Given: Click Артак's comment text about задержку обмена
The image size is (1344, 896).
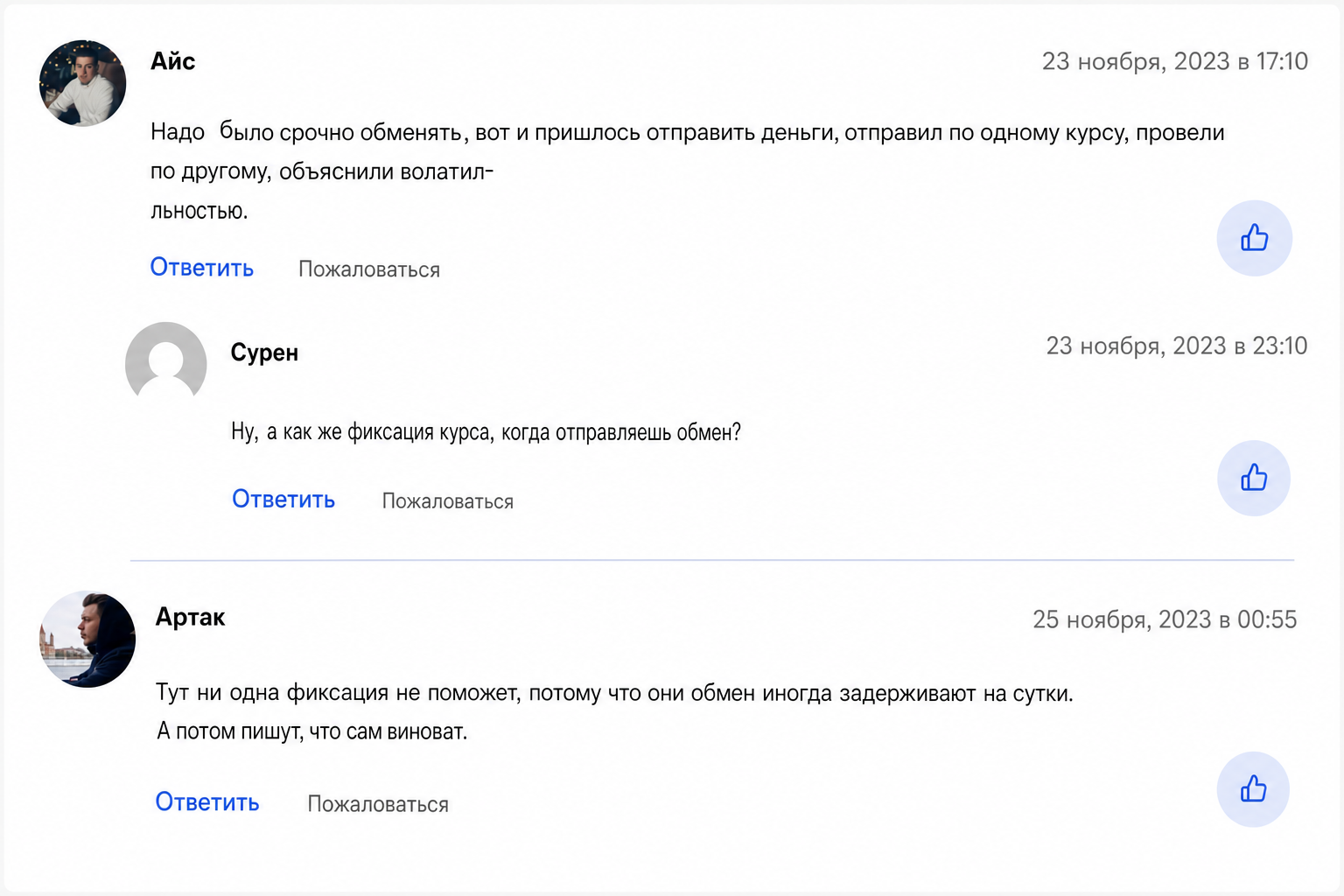Looking at the screenshot, I should click(614, 712).
